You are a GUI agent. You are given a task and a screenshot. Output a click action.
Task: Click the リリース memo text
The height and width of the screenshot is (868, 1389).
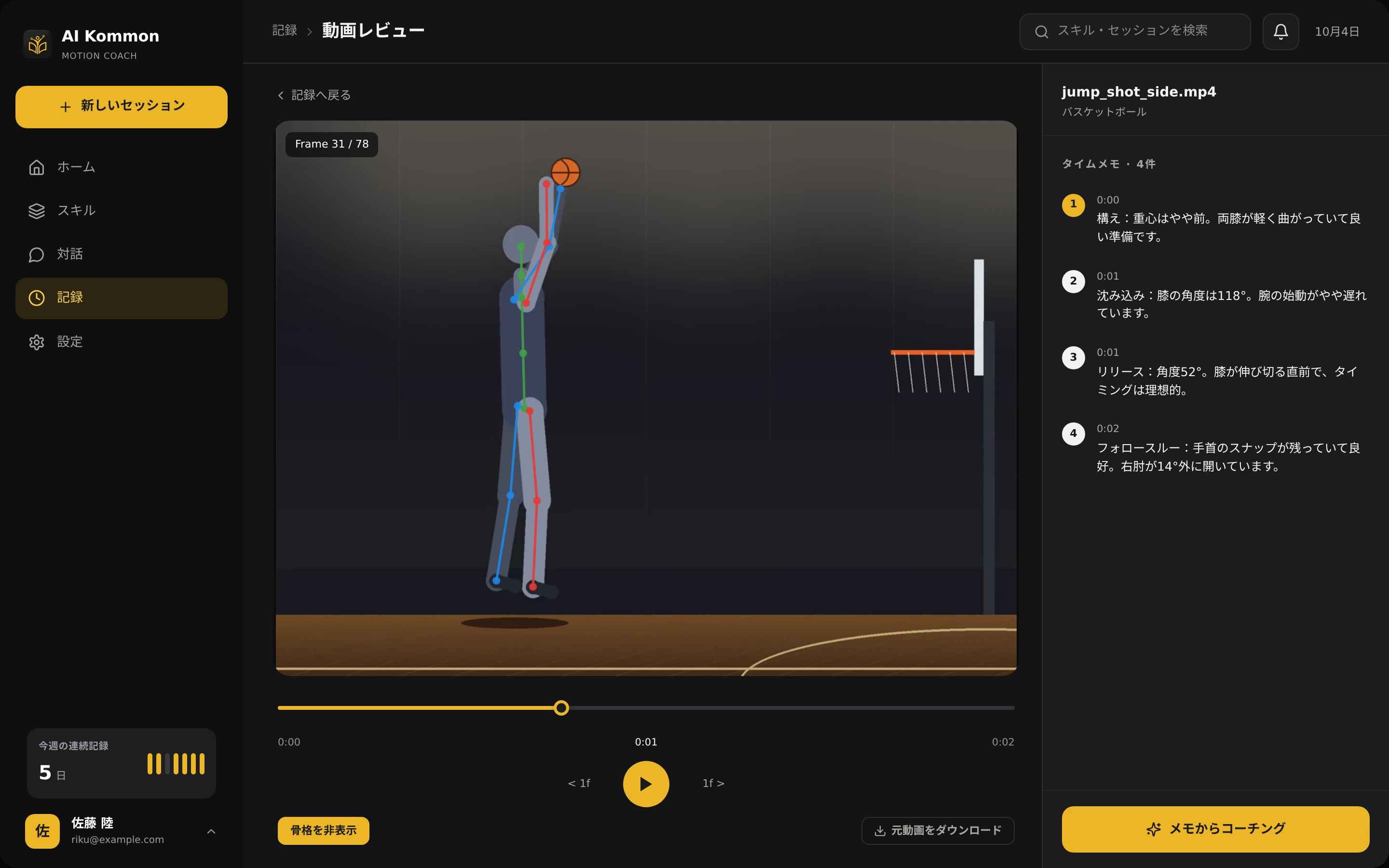[x=1226, y=380]
